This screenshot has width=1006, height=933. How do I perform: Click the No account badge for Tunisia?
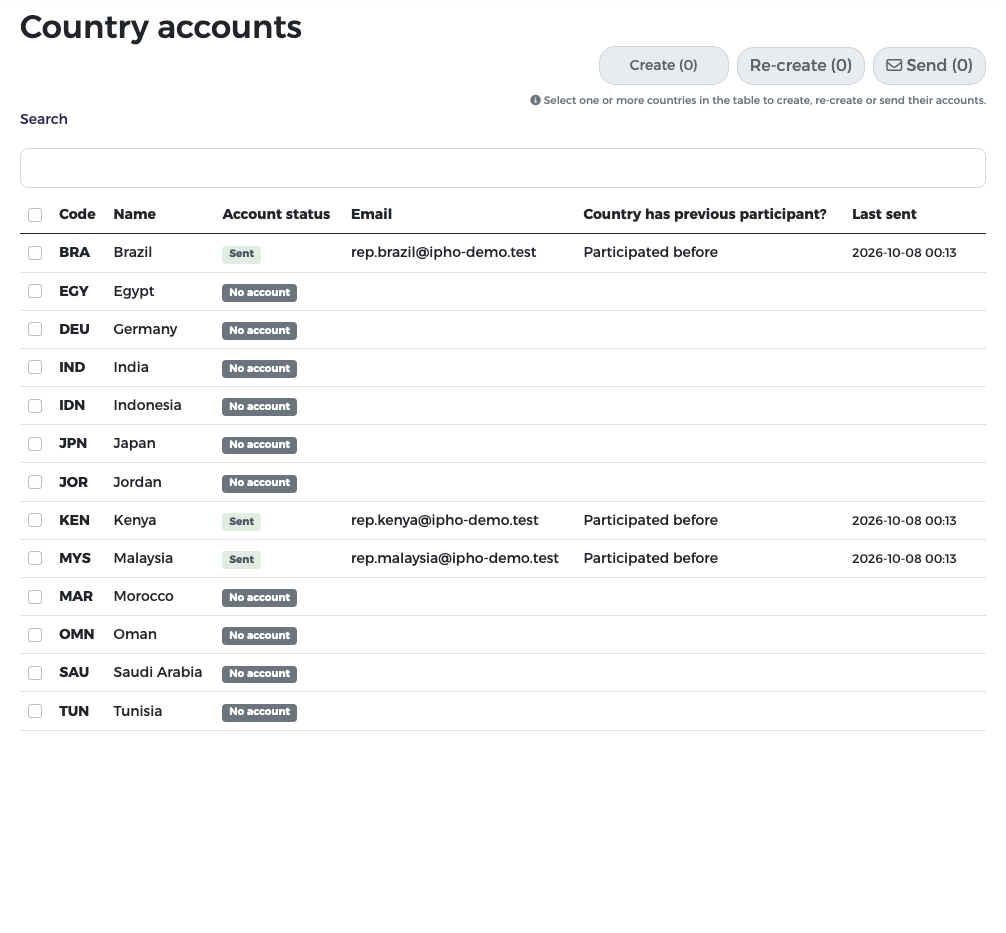259,712
